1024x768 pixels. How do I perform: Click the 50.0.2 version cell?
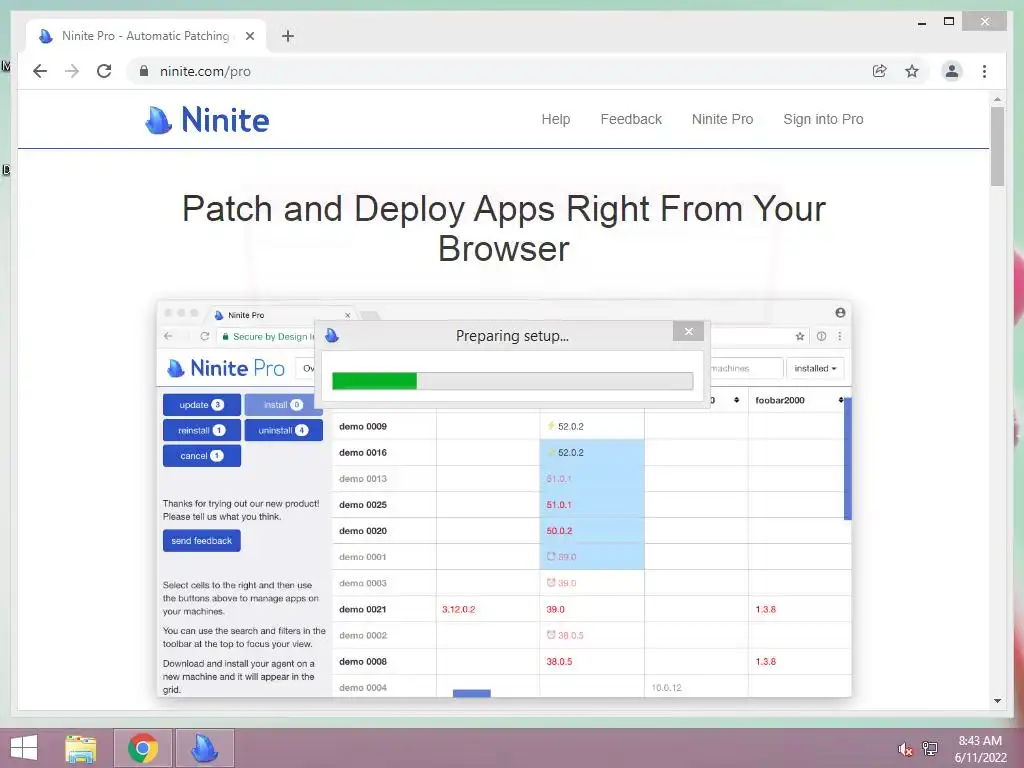coord(559,531)
